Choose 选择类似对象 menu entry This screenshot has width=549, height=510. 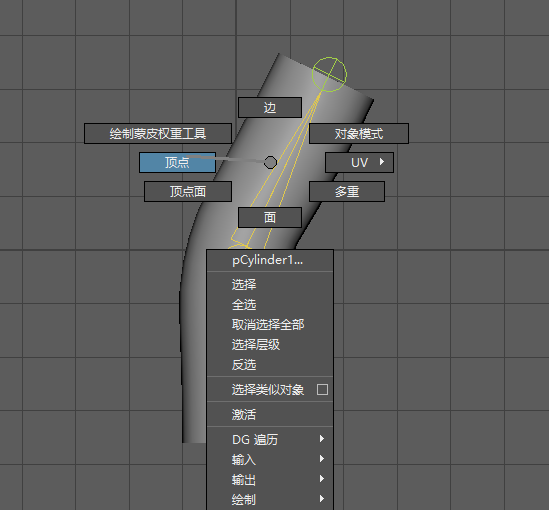click(x=267, y=390)
